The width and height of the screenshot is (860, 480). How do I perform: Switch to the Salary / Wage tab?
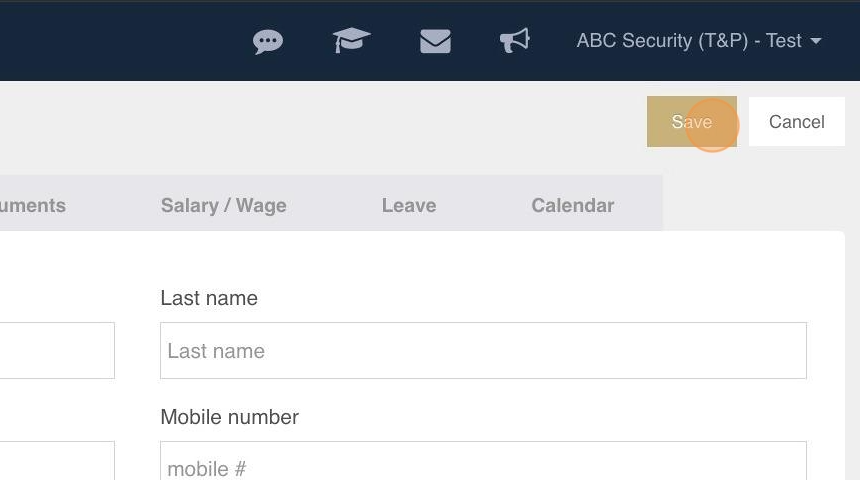(224, 205)
